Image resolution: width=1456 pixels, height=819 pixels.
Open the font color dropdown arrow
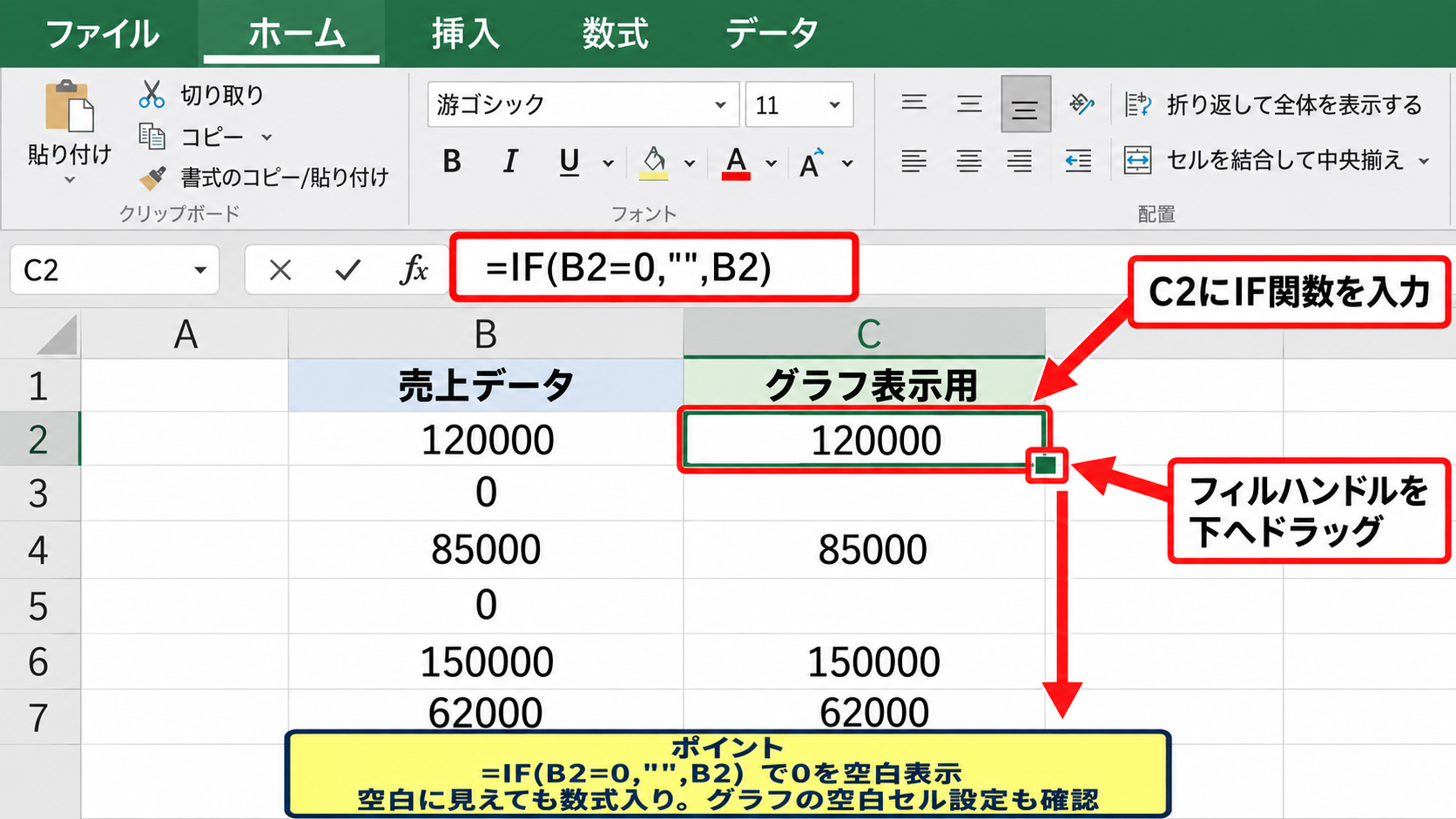point(771,163)
